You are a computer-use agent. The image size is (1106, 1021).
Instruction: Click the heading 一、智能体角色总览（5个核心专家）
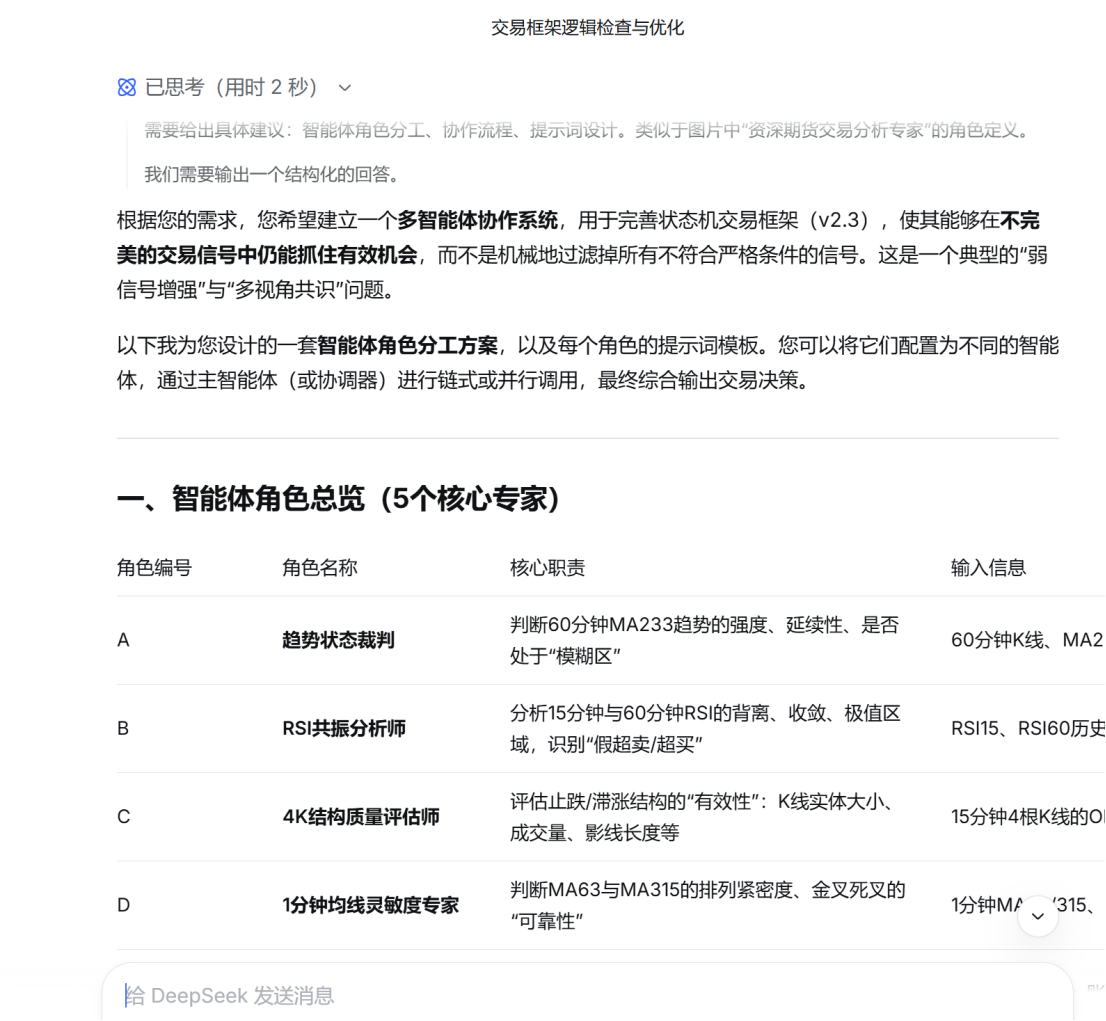(x=338, y=498)
